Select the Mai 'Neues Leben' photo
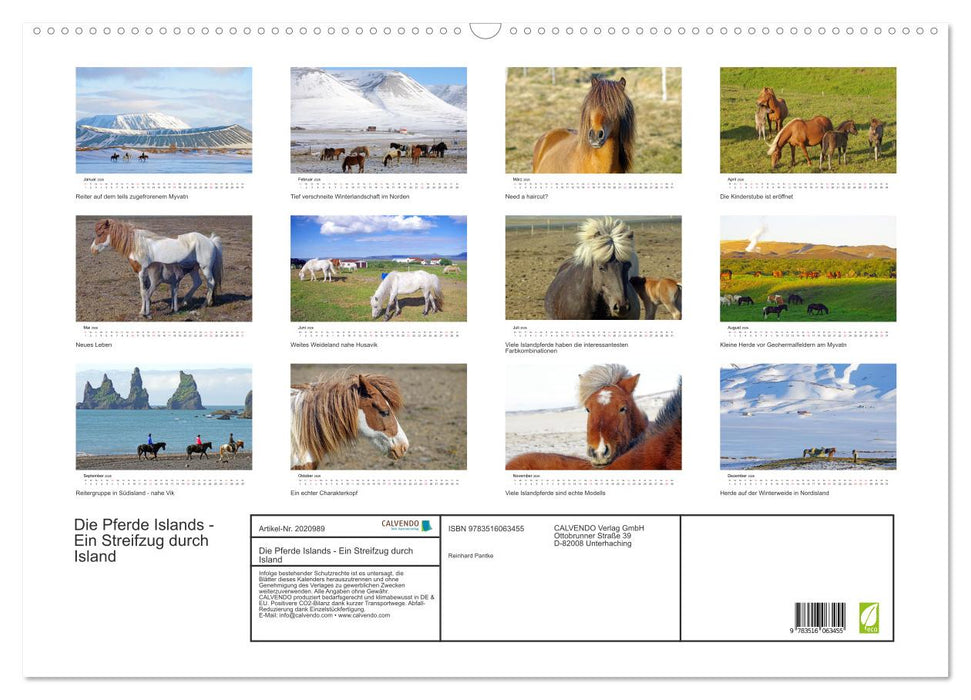The height and width of the screenshot is (700, 971). (x=162, y=267)
